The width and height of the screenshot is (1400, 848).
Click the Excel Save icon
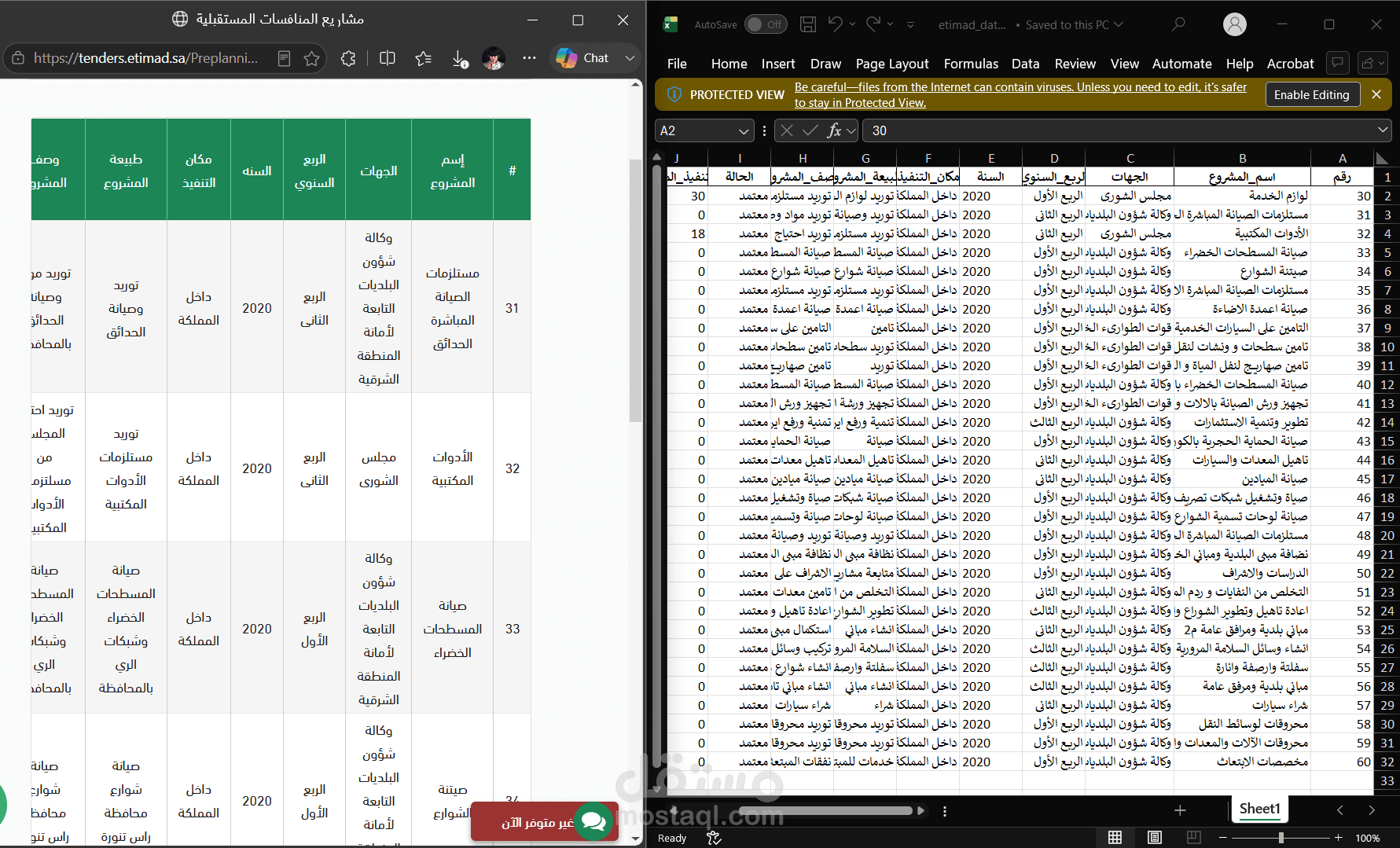click(808, 24)
